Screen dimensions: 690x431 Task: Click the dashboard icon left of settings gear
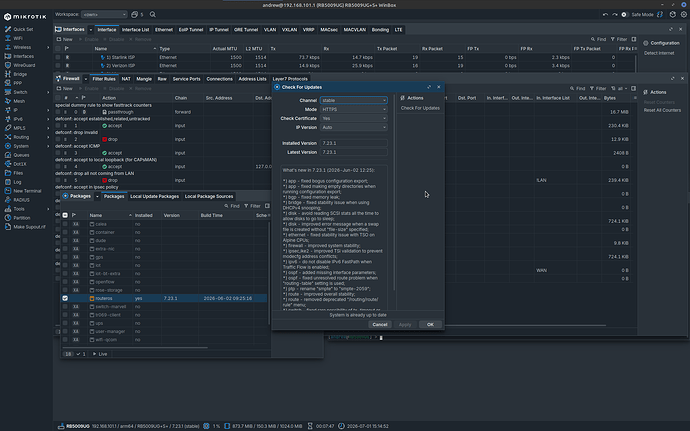(x=672, y=15)
